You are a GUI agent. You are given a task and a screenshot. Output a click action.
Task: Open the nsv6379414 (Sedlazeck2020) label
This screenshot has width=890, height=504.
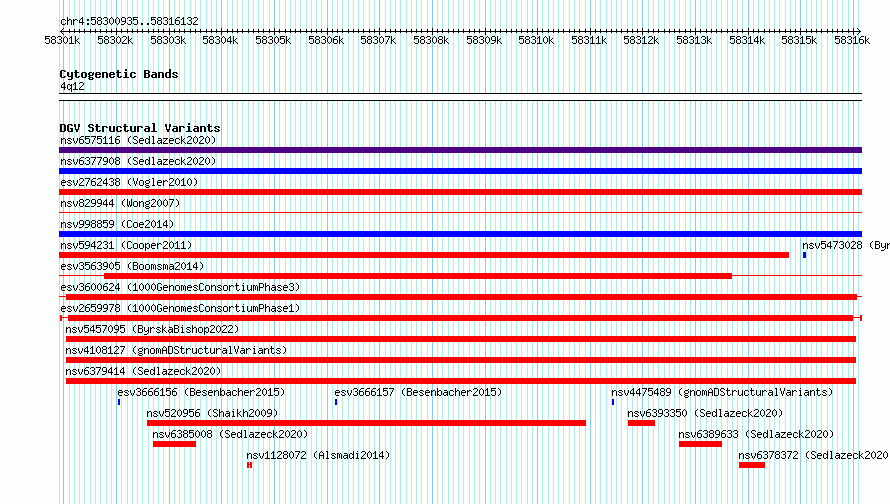coord(143,371)
